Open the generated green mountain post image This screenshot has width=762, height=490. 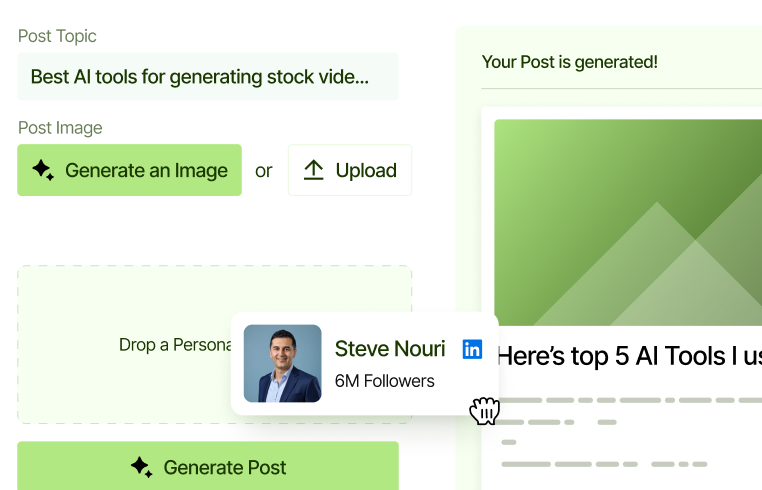click(x=627, y=222)
